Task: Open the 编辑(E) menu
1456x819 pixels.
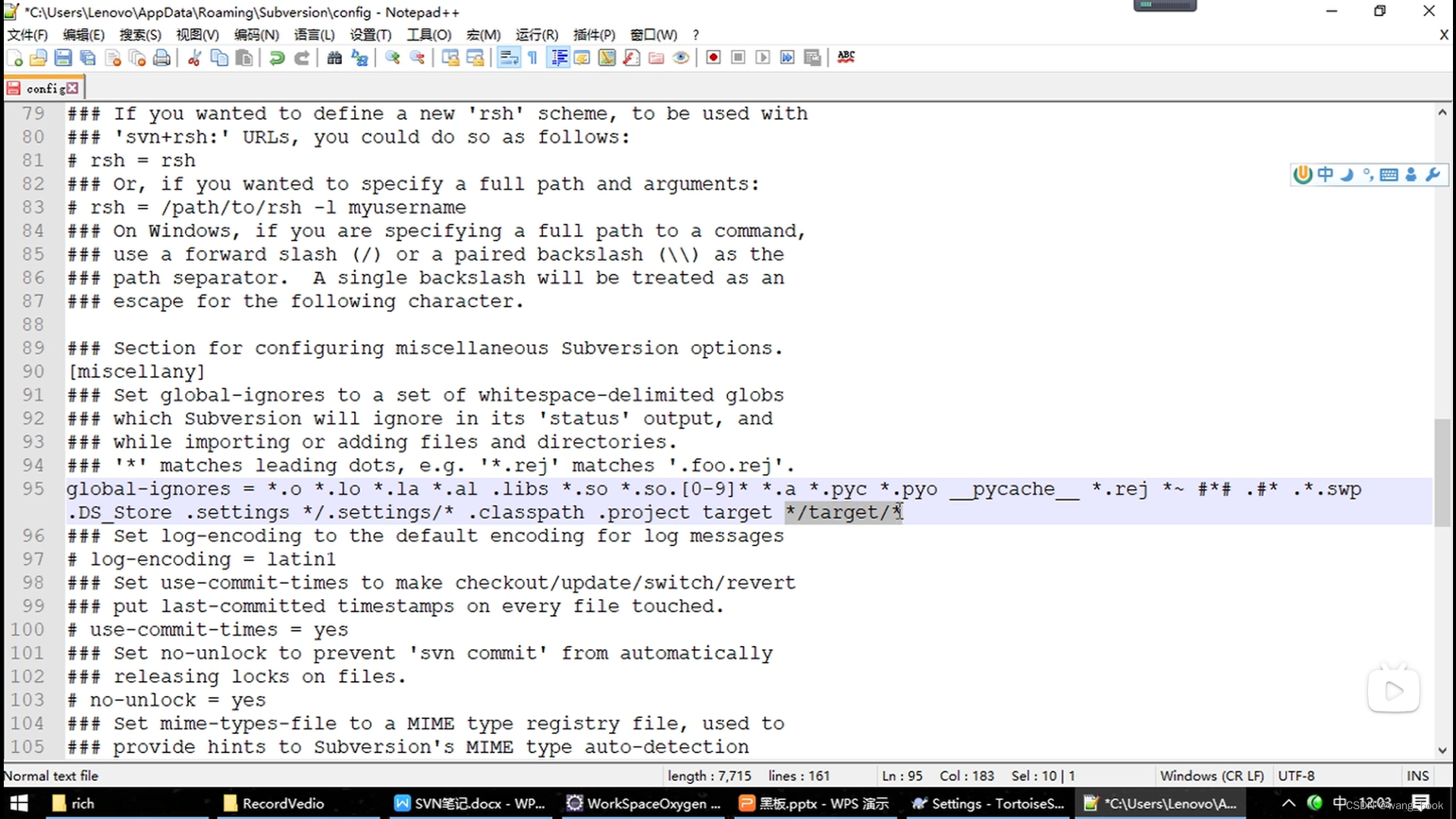Action: click(83, 35)
